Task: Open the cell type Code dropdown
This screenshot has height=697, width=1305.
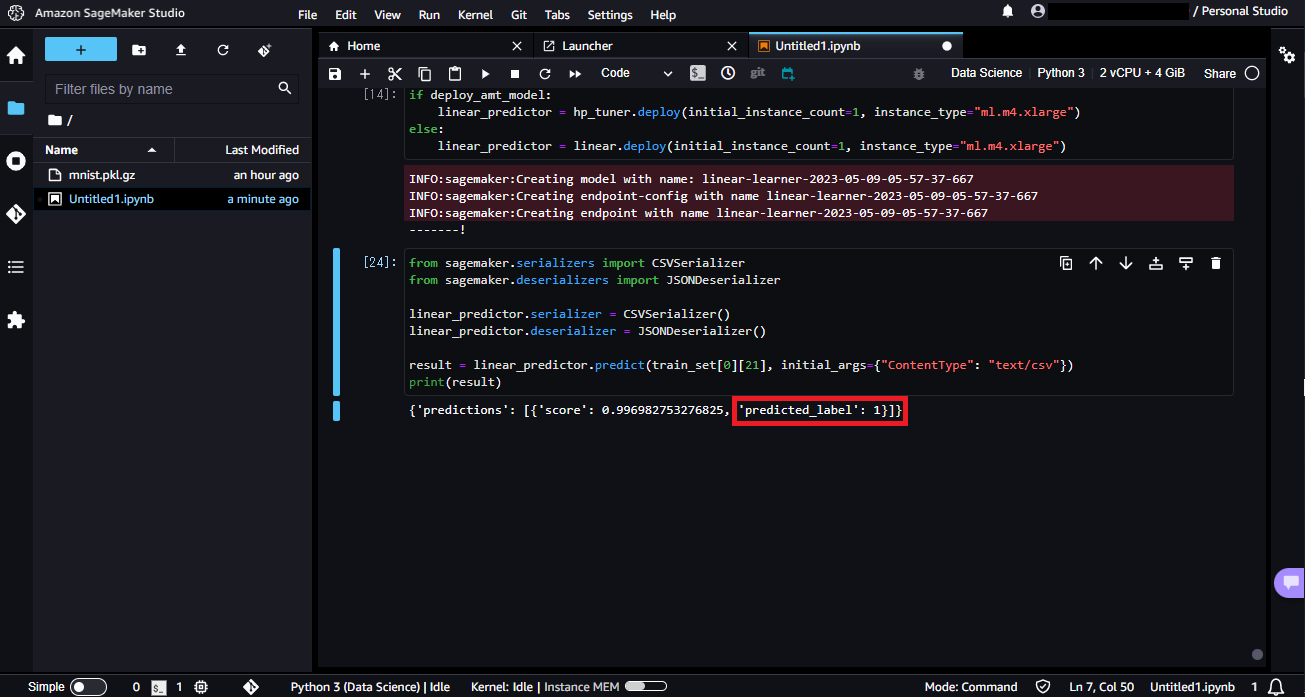Action: click(636, 73)
